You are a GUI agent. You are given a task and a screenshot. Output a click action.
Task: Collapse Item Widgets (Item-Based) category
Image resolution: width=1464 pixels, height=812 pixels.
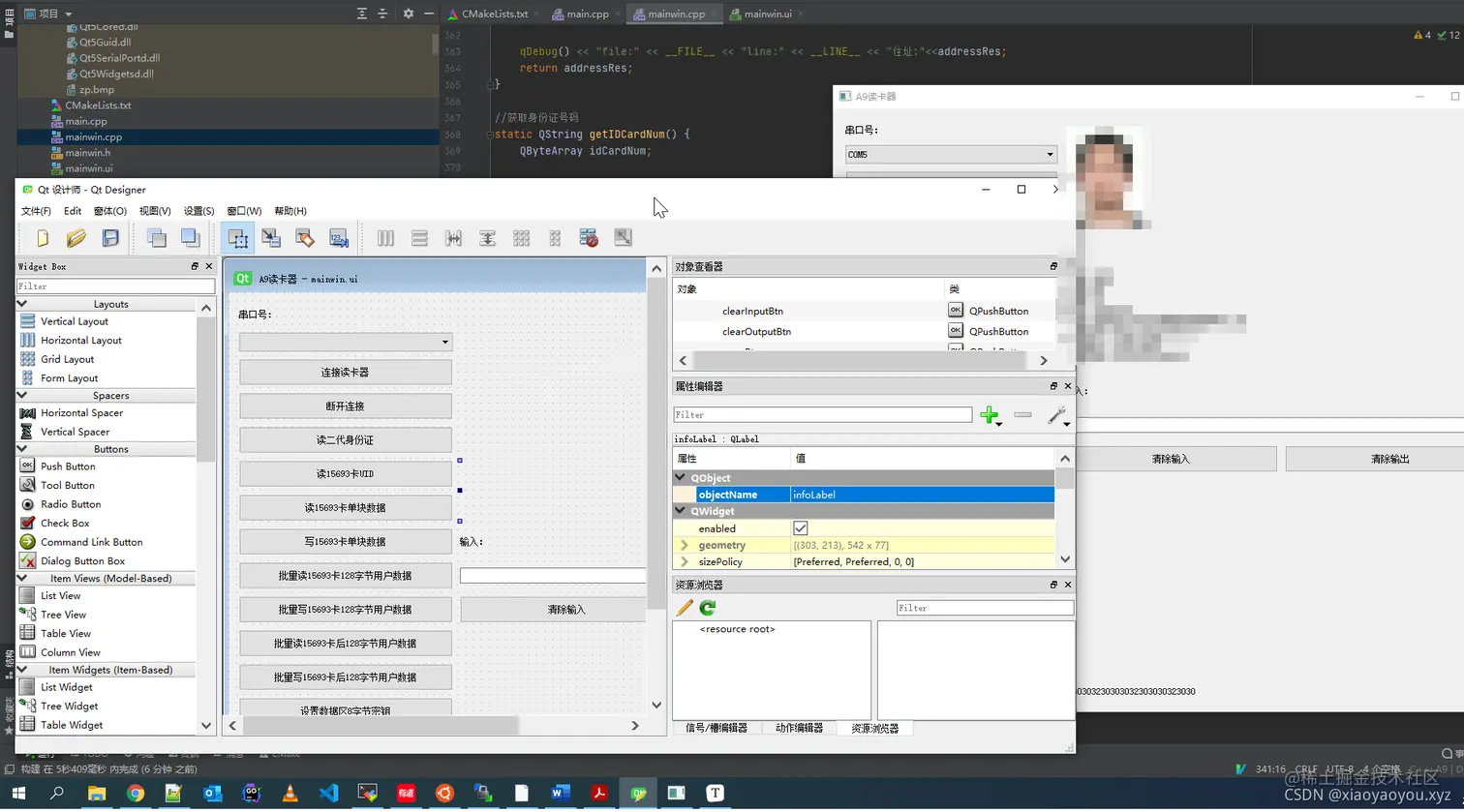(22, 670)
